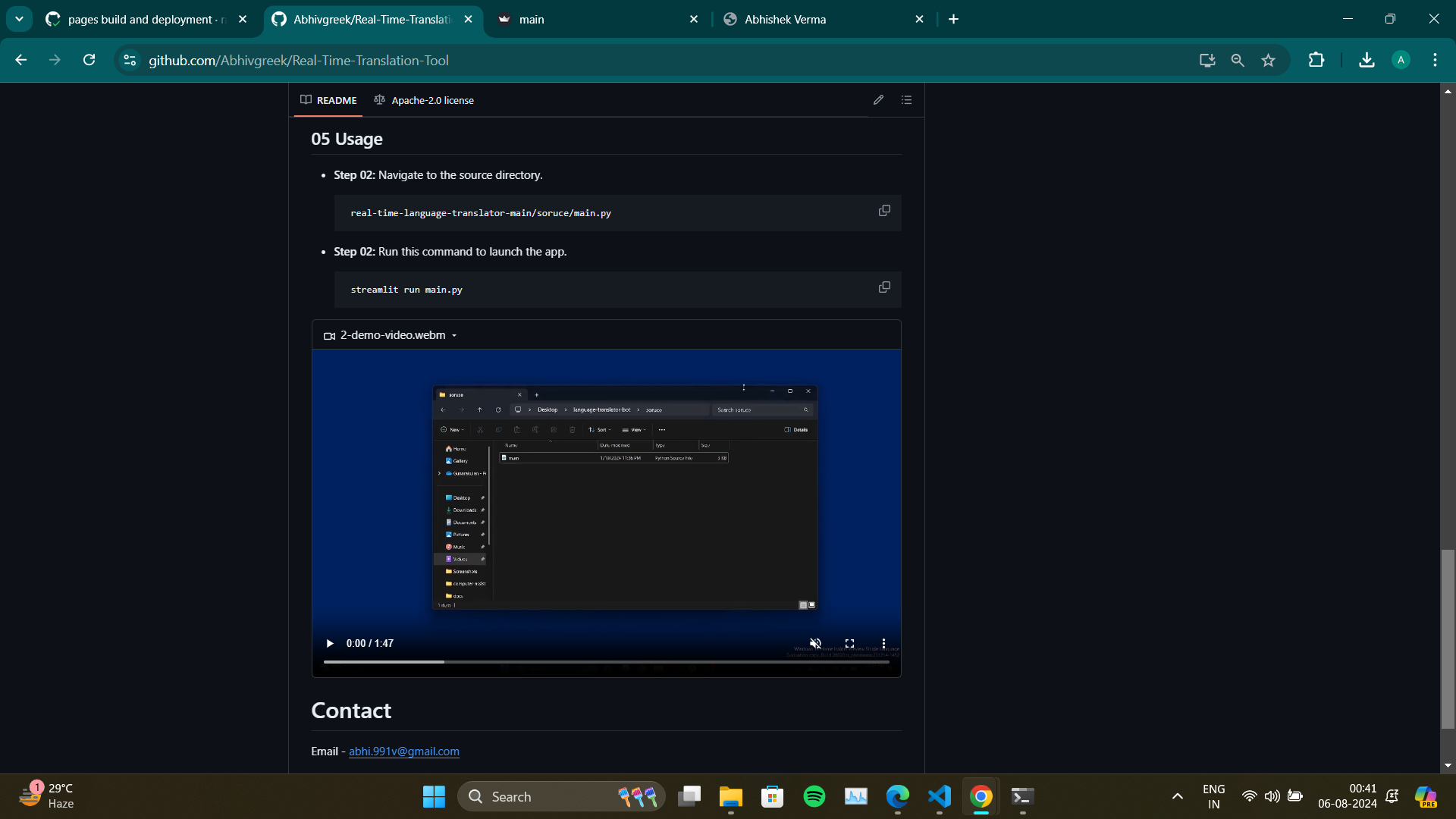Play the demo video
The height and width of the screenshot is (819, 1456).
click(x=330, y=643)
